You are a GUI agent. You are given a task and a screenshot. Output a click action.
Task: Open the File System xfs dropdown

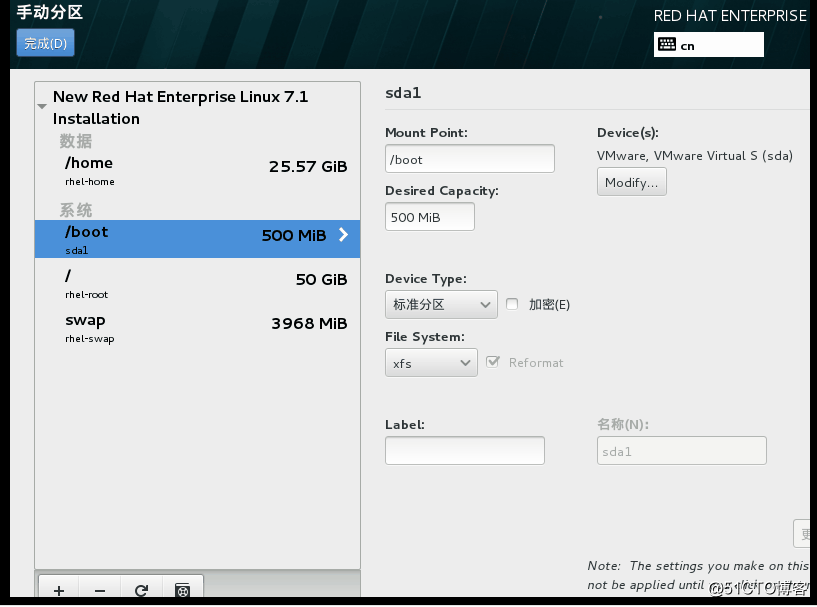(431, 363)
